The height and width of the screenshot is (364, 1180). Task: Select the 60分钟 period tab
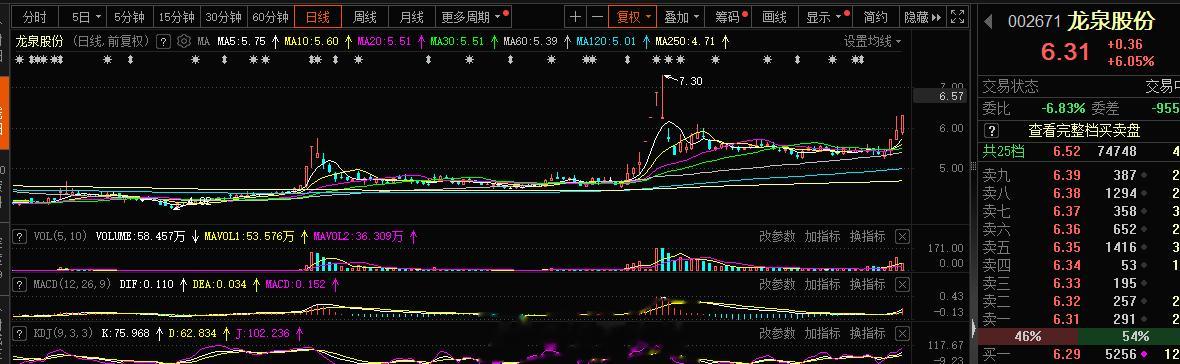(x=270, y=17)
